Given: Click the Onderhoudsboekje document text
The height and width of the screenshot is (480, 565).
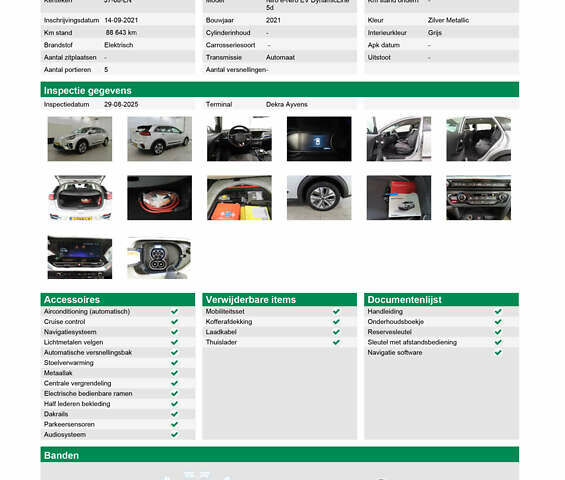Looking at the screenshot, I should (396, 322).
